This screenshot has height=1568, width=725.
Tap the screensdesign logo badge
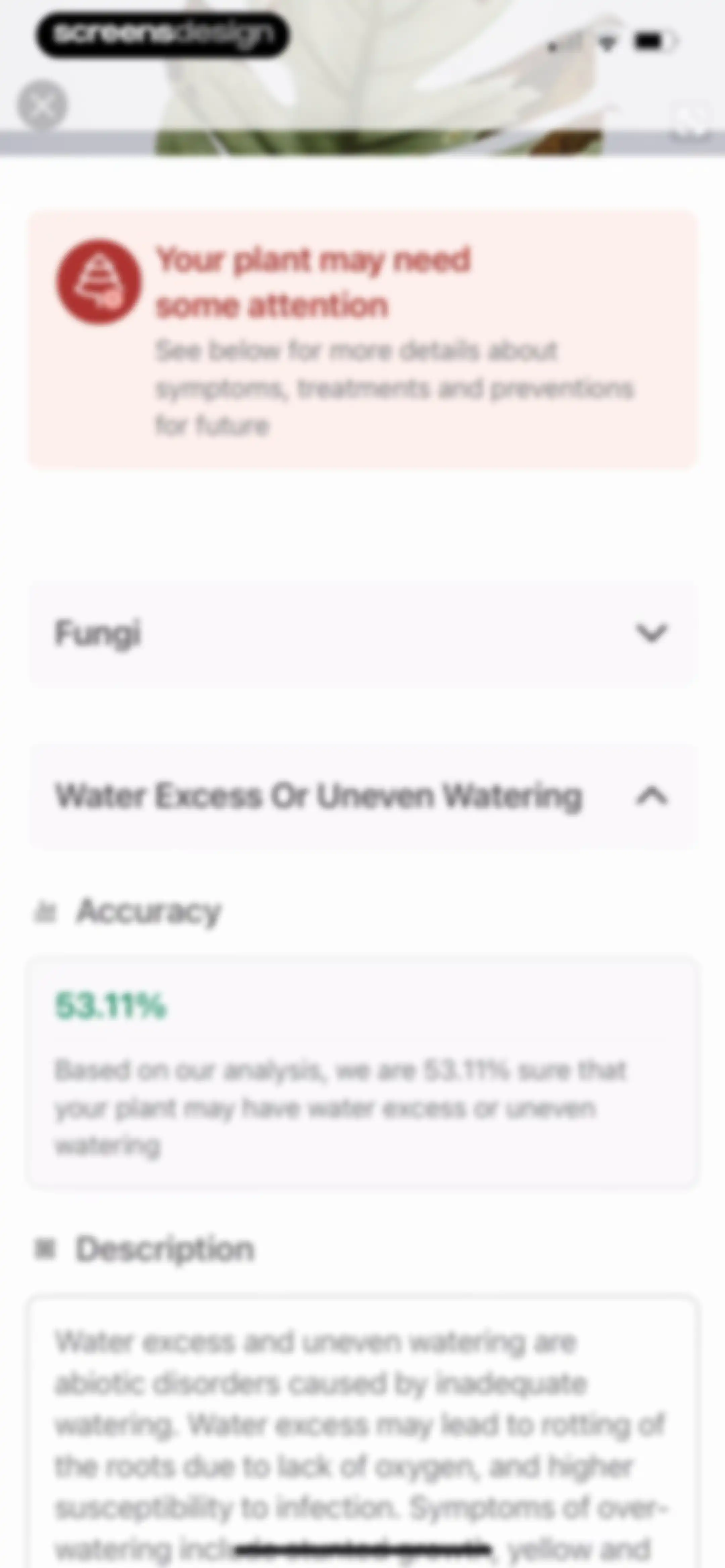coord(162,35)
